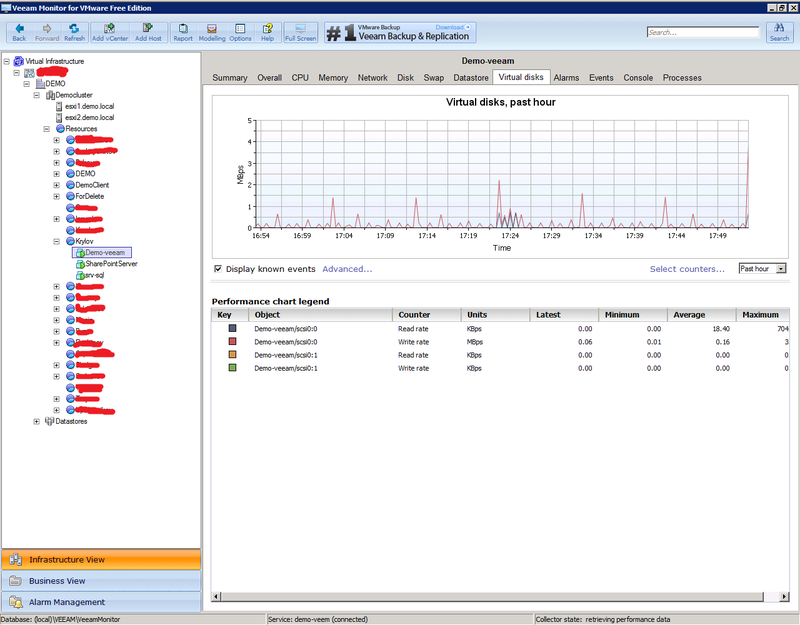The width and height of the screenshot is (800, 625).
Task: Click the horizontal scrollbar left arrow
Action: point(216,596)
